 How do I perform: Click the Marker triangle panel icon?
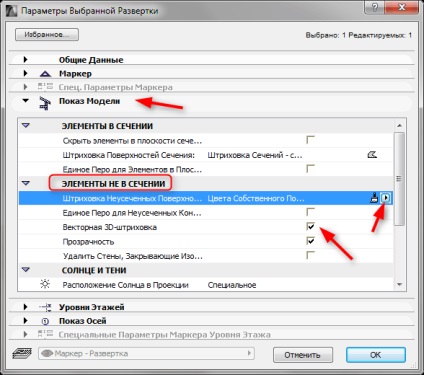pyautogui.click(x=45, y=74)
